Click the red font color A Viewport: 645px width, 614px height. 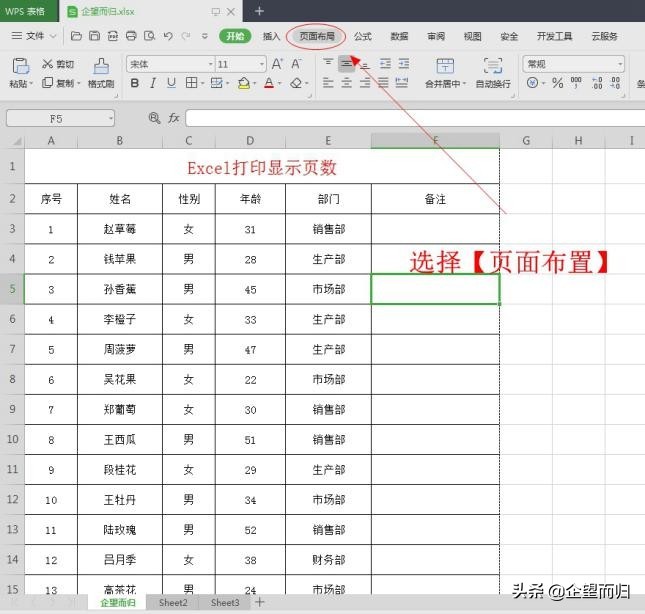click(x=269, y=83)
